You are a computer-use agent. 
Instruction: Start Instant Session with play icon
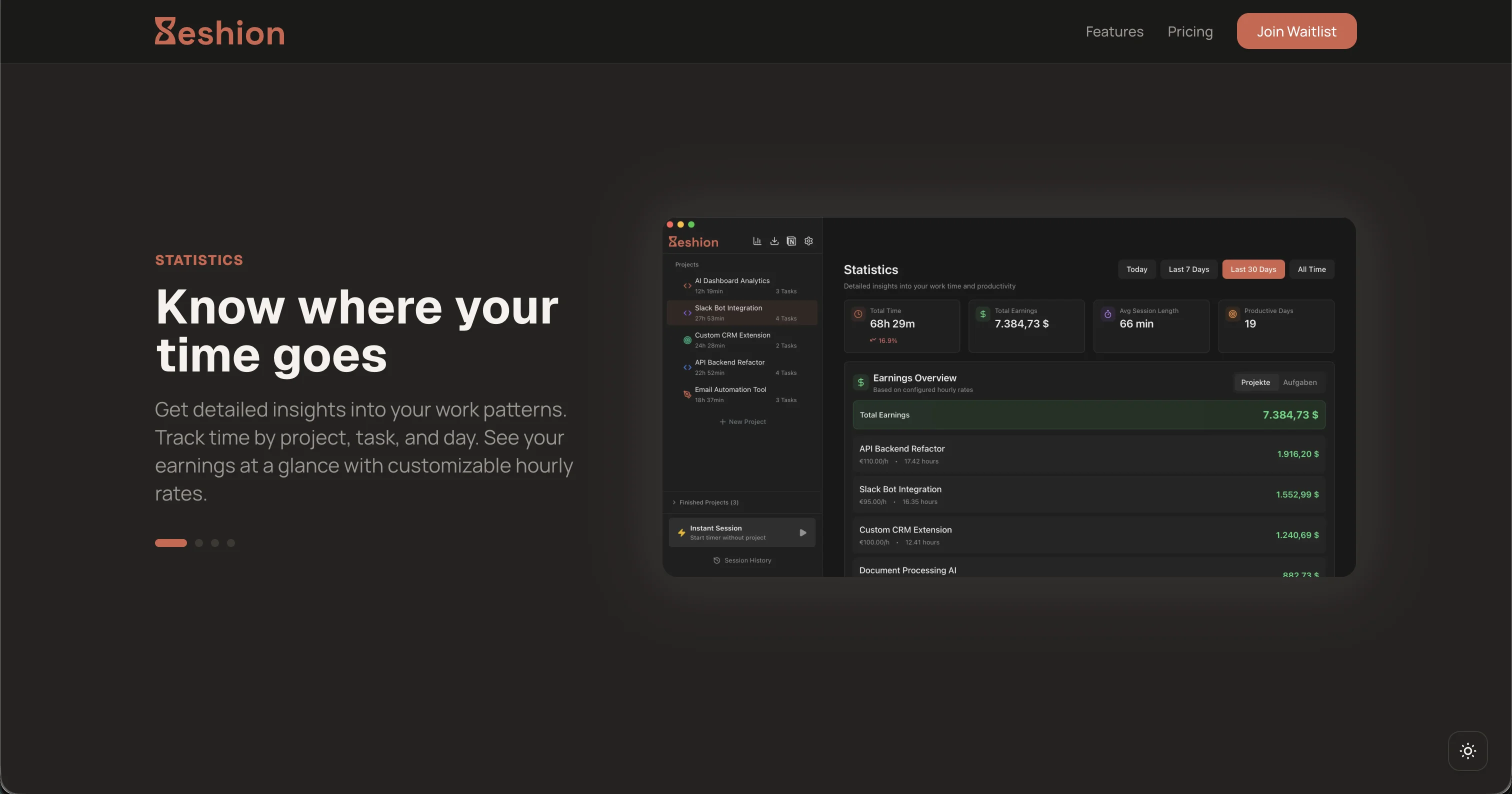(802, 533)
